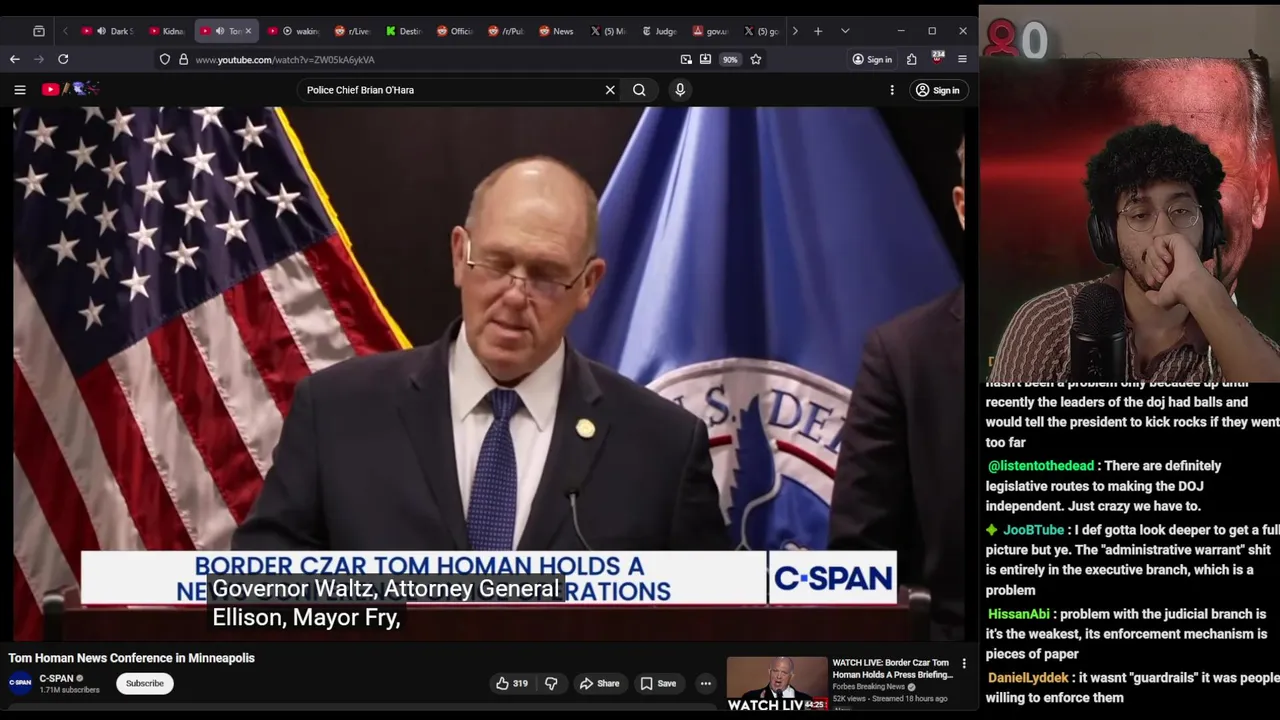Click HissanAbi username in stream chat
This screenshot has height=720, width=1280.
(1019, 614)
